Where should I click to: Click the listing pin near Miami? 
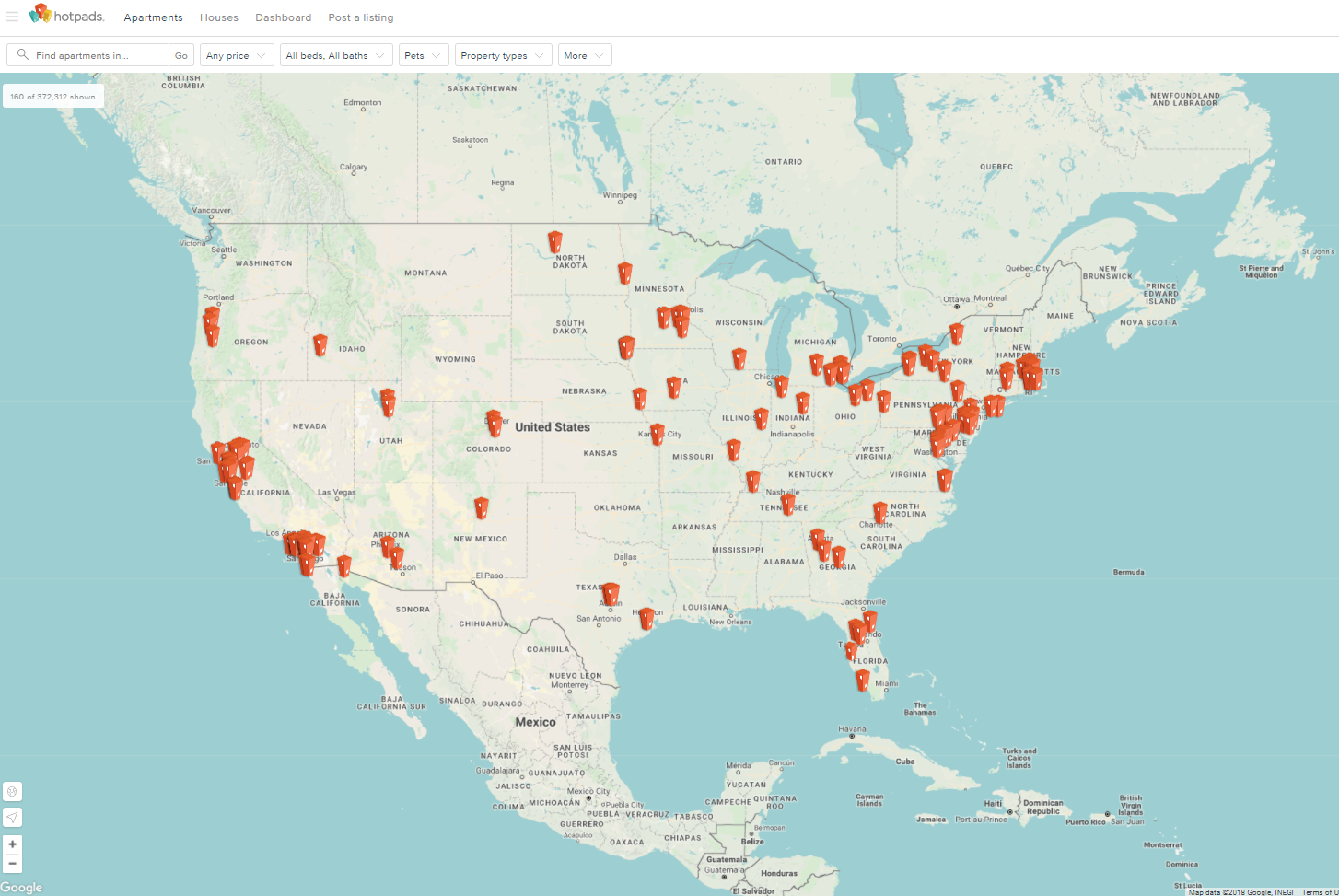click(863, 681)
